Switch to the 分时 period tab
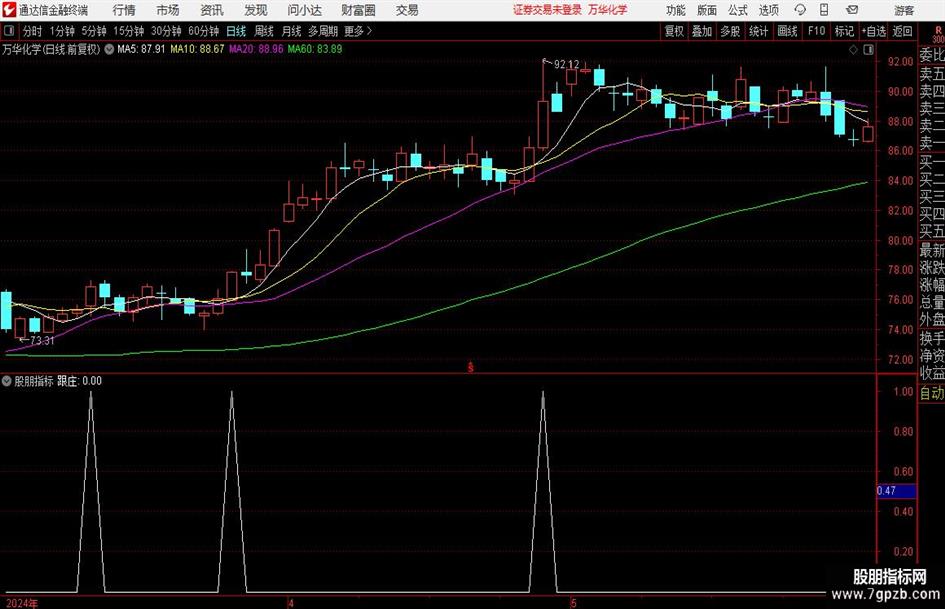The width and height of the screenshot is (945, 609). (32, 31)
